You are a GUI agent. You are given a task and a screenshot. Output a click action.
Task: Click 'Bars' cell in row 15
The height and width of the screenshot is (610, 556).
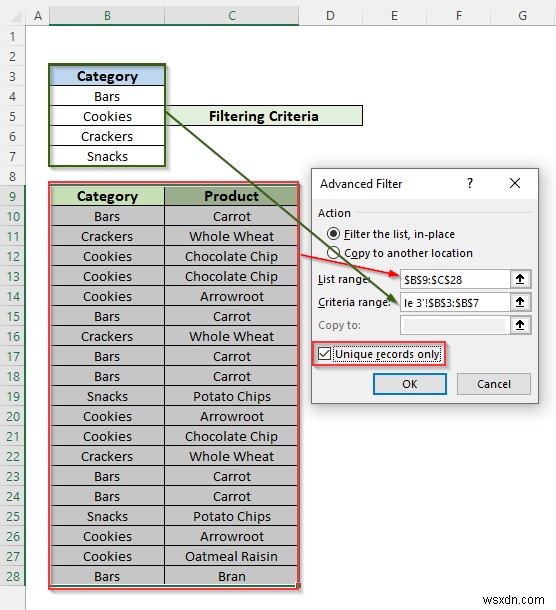click(x=107, y=316)
